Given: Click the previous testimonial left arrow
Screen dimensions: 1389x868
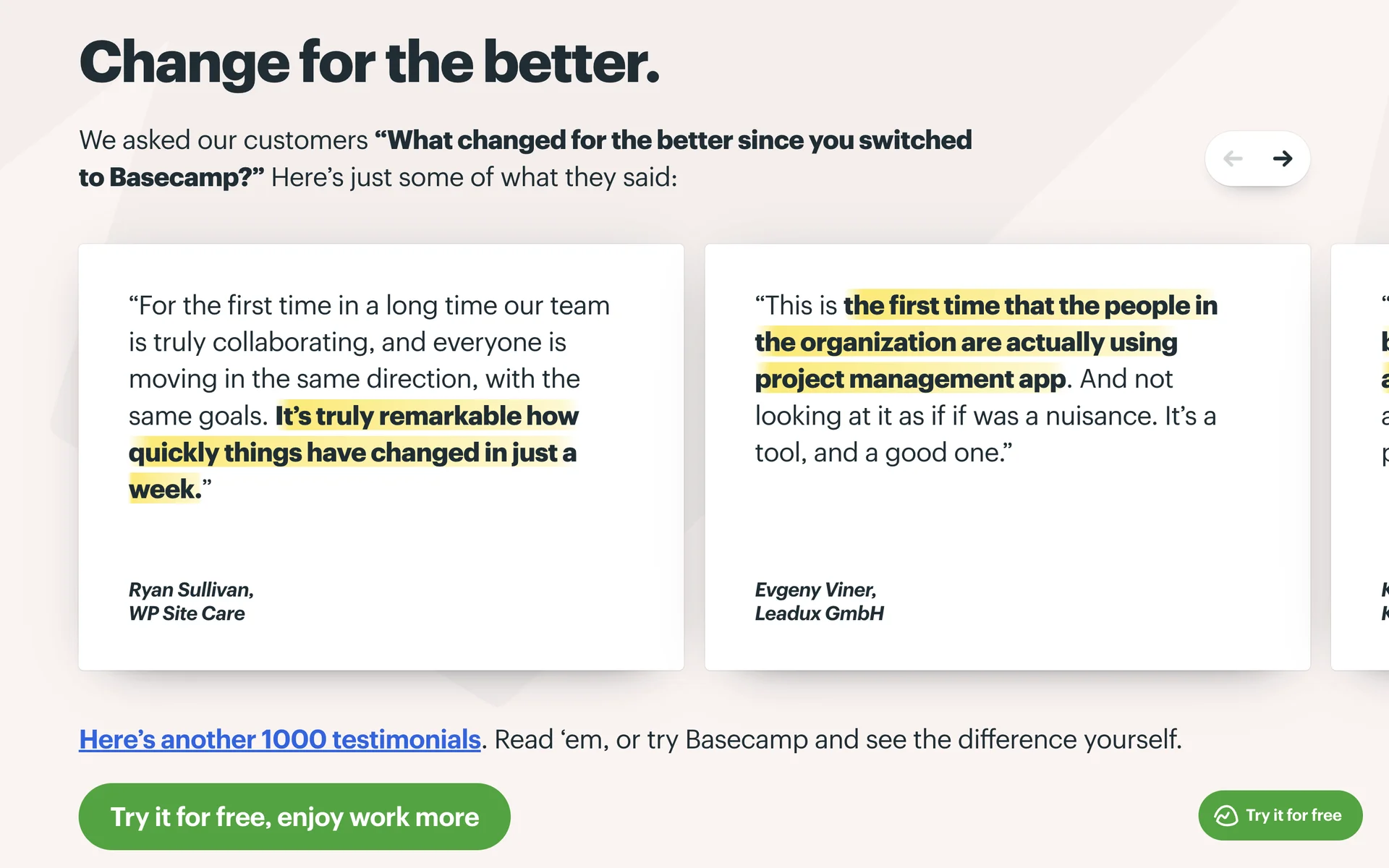Looking at the screenshot, I should [1233, 158].
